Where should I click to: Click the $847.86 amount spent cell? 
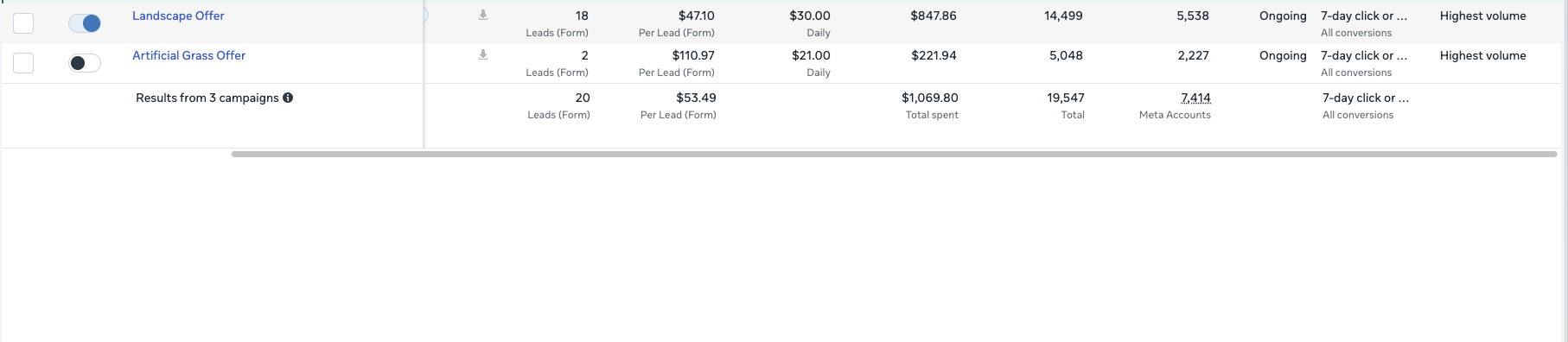[934, 16]
